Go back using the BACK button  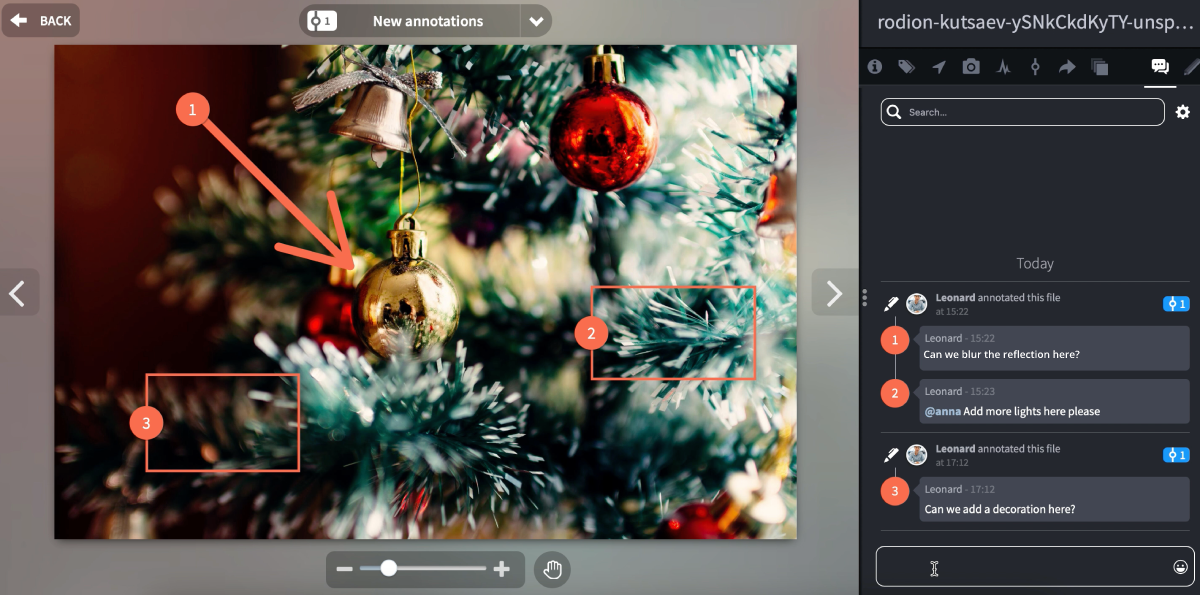click(40, 20)
